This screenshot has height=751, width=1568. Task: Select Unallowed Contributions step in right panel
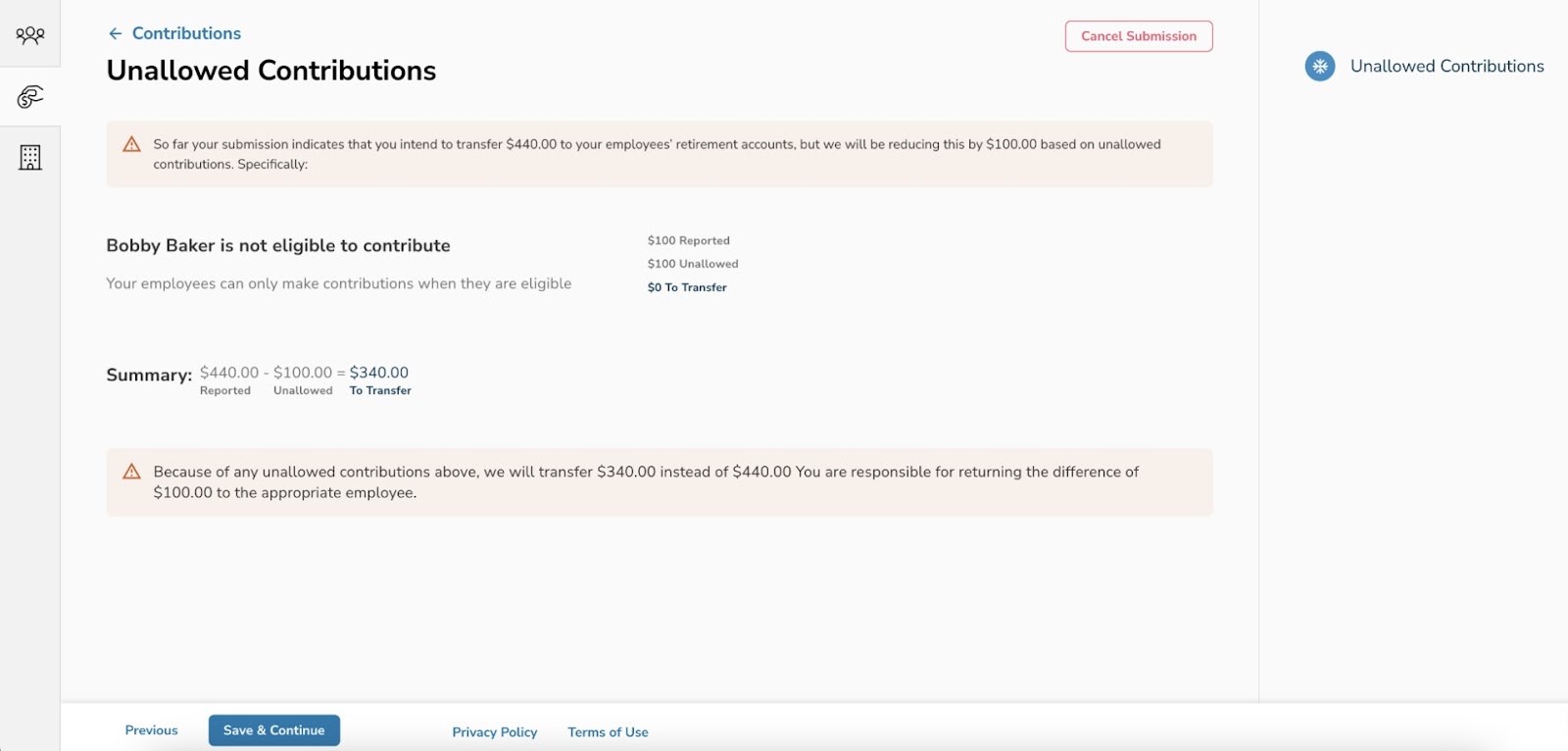click(x=1446, y=66)
